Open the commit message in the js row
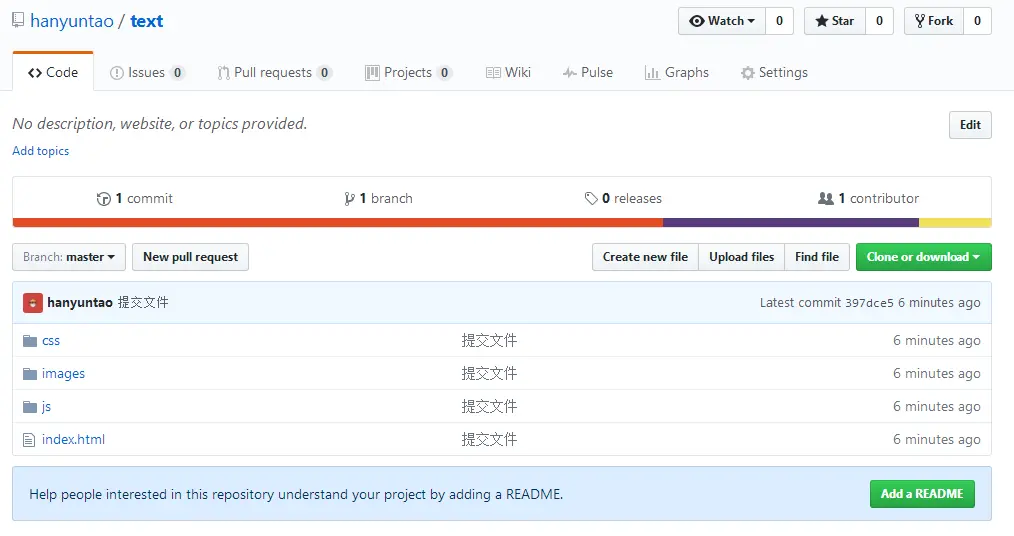 pos(490,407)
